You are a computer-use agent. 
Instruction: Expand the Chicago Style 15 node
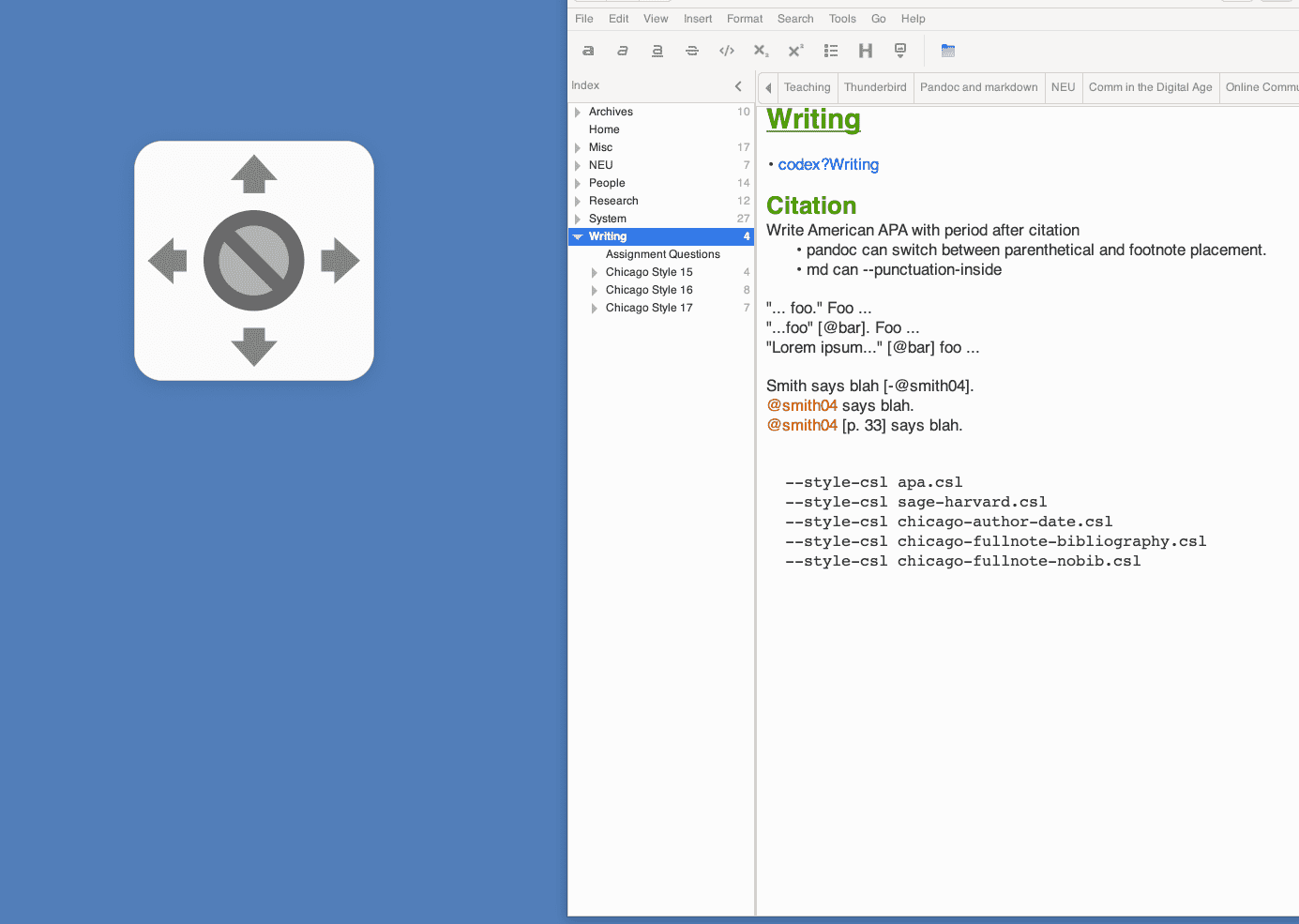[x=595, y=273]
